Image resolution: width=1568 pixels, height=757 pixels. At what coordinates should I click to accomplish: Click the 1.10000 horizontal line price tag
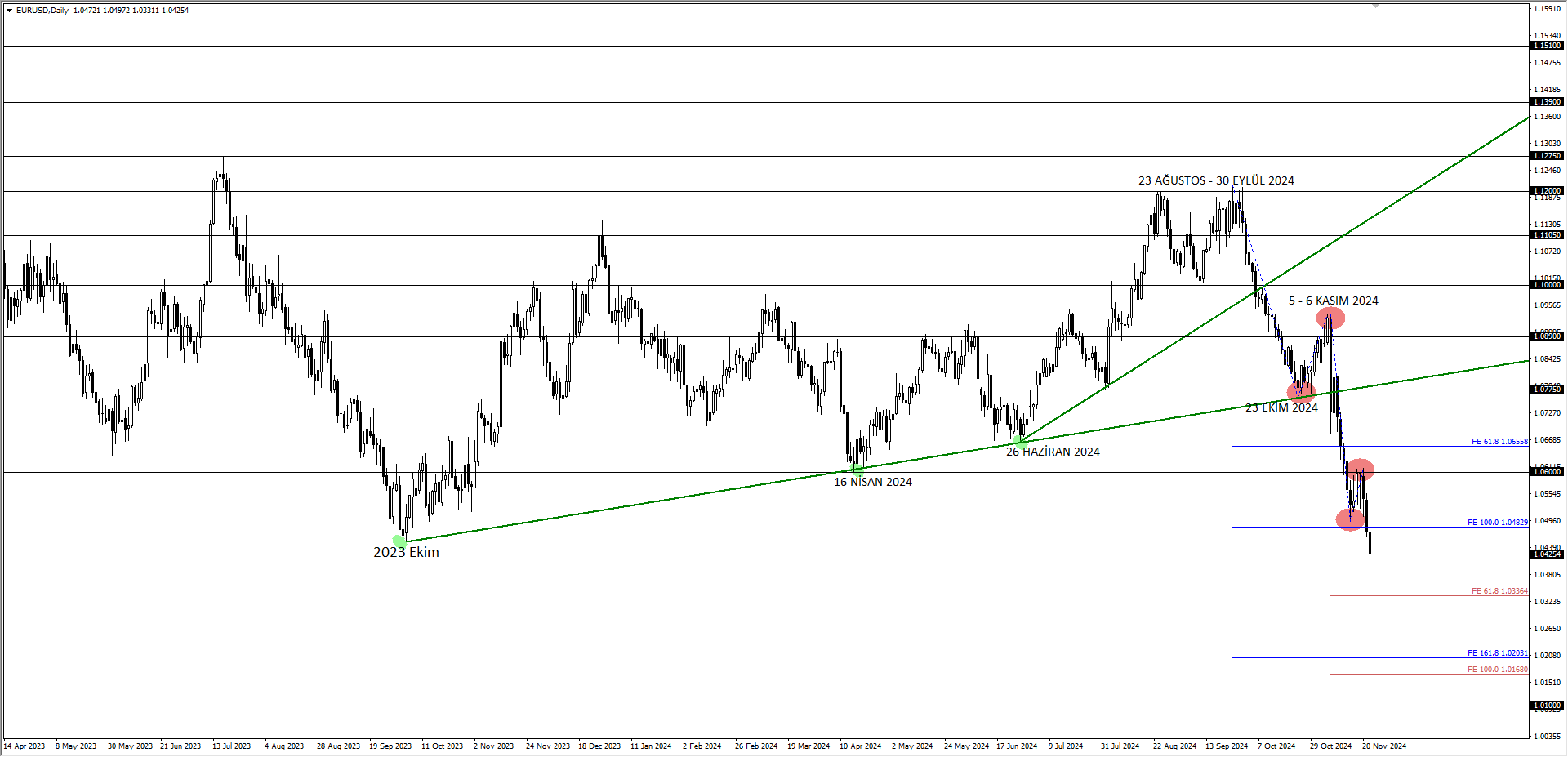click(1547, 285)
